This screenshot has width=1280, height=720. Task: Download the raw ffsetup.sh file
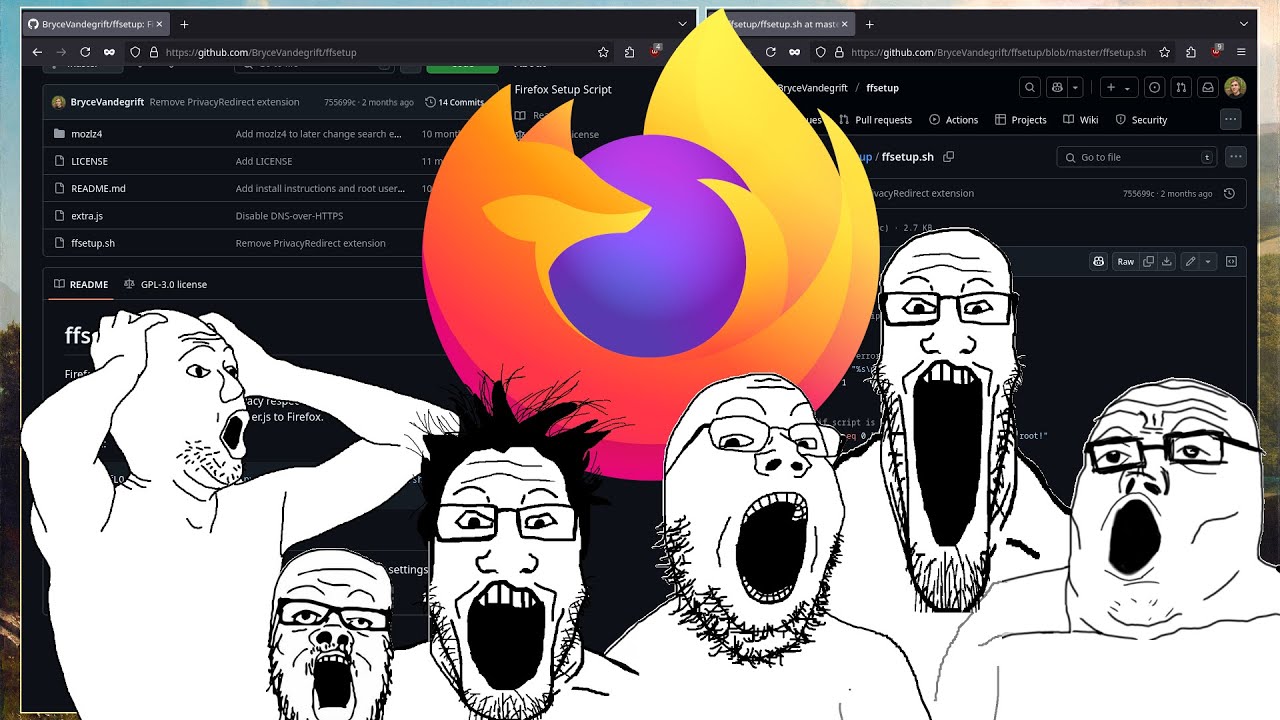click(1166, 261)
